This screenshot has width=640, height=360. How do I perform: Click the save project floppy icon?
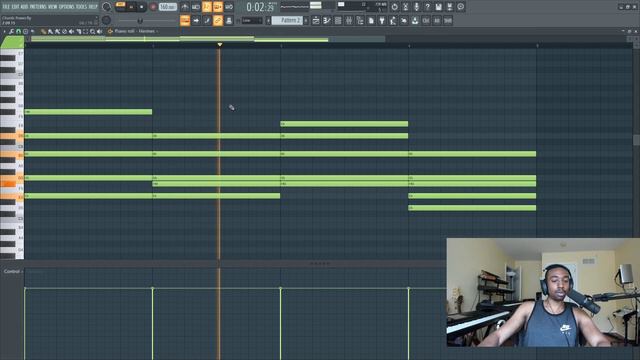(438, 7)
